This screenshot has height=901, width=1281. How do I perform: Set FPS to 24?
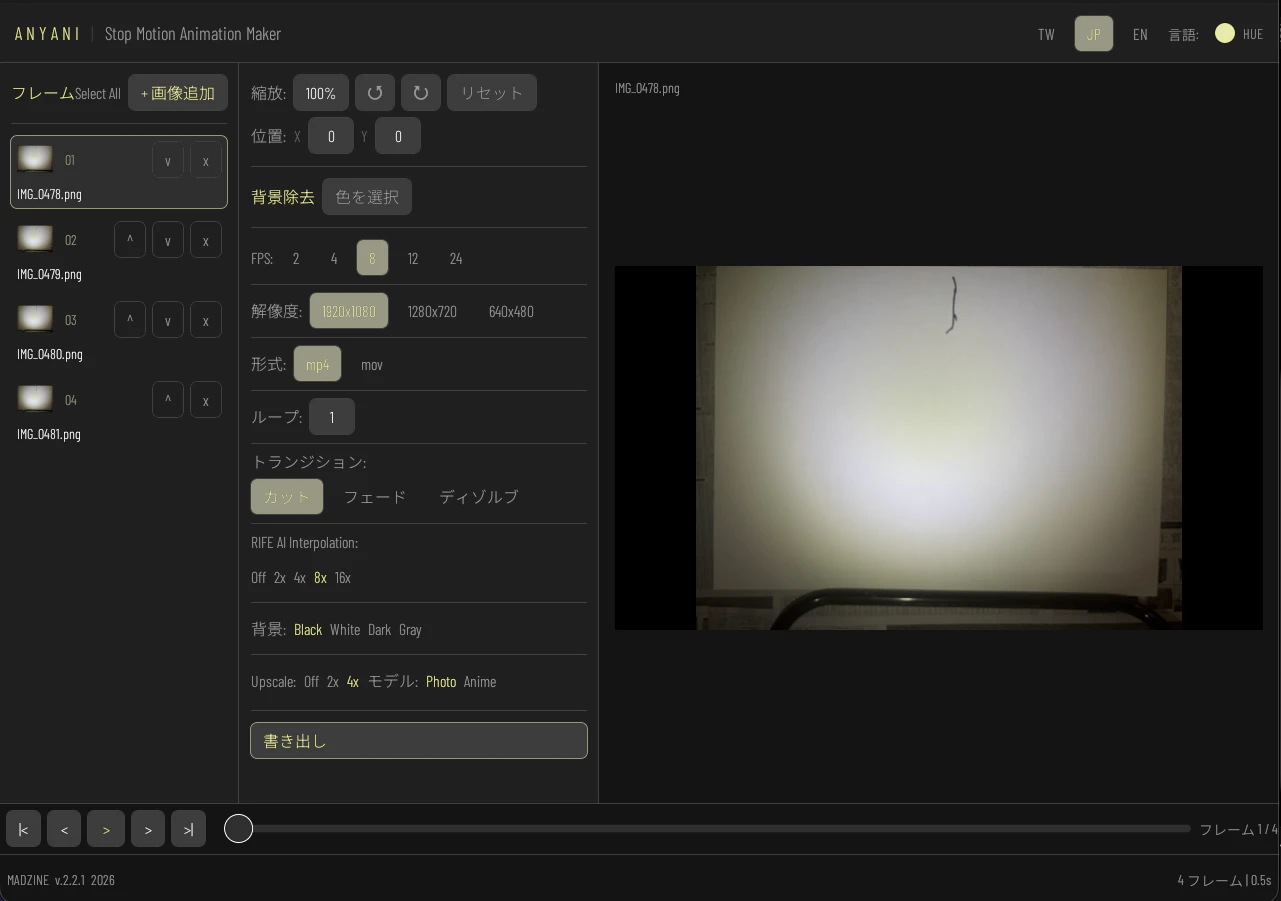pos(456,258)
